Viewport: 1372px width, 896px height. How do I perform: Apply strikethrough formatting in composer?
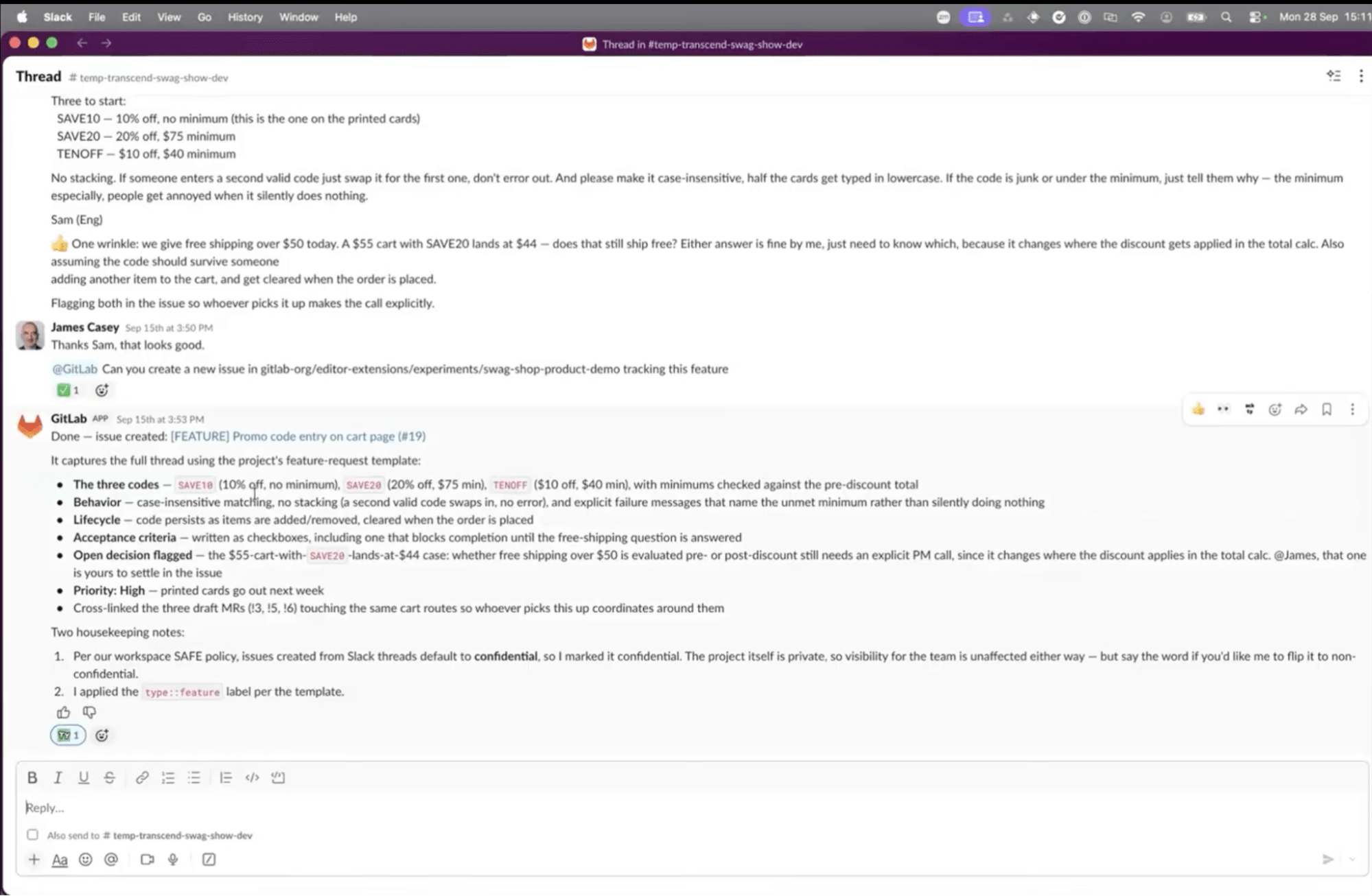(109, 777)
